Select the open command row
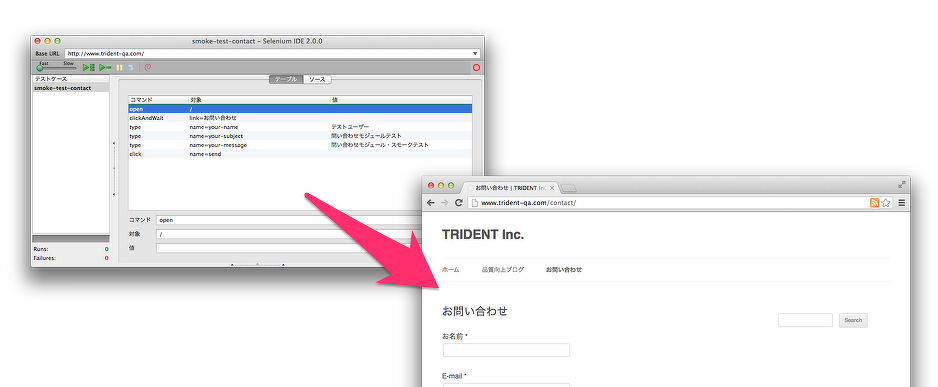 point(300,109)
